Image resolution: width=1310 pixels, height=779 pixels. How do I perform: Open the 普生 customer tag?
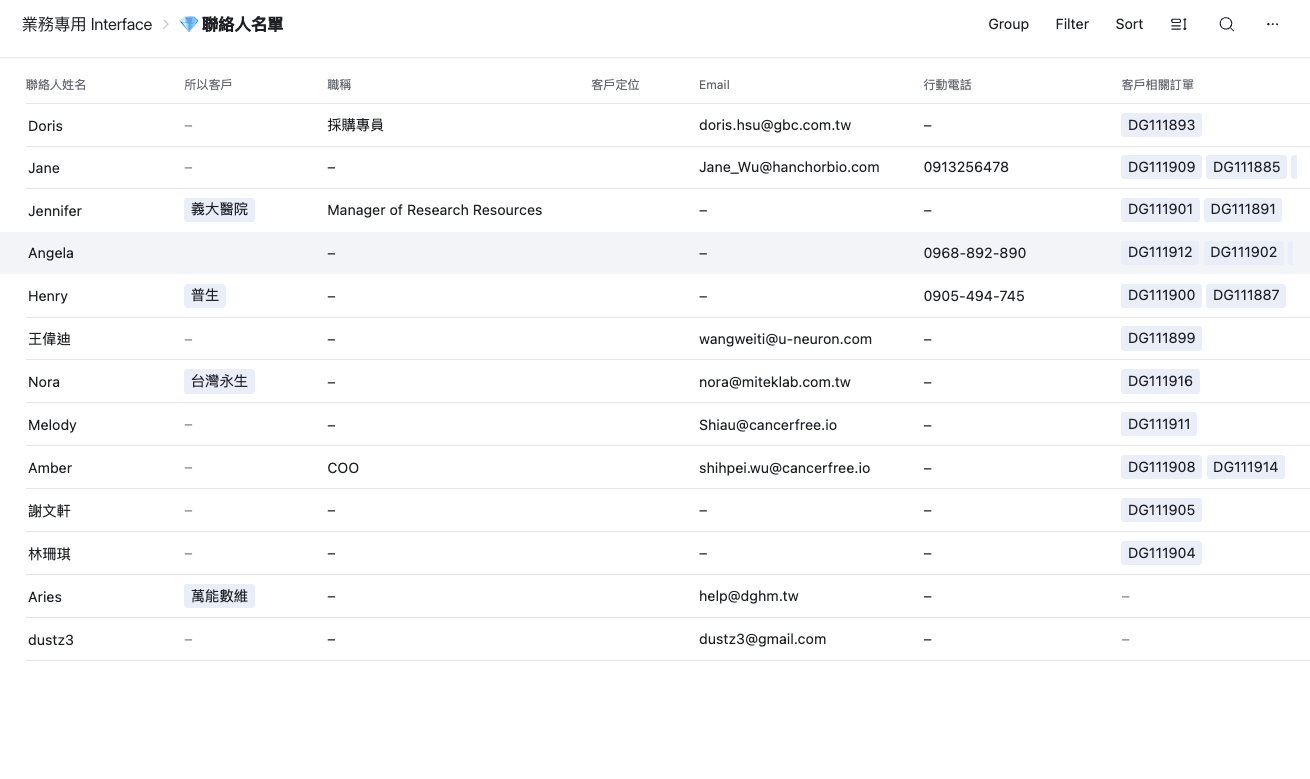205,296
